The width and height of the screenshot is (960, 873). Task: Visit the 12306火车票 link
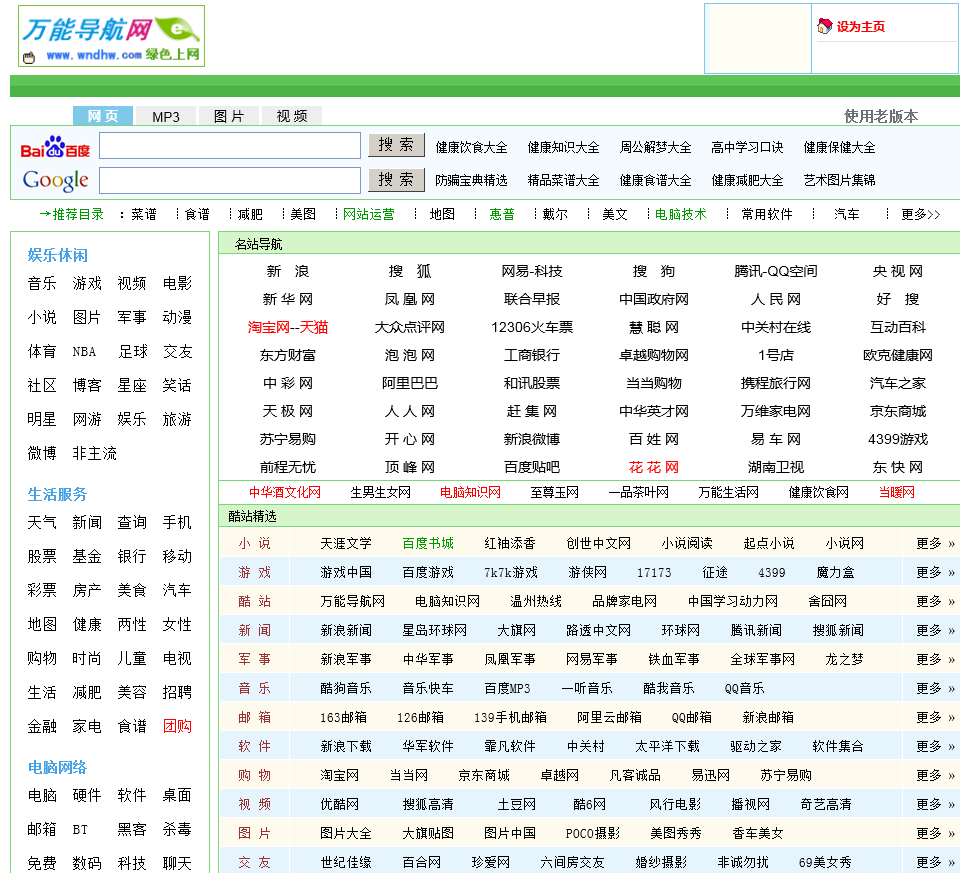click(x=532, y=327)
